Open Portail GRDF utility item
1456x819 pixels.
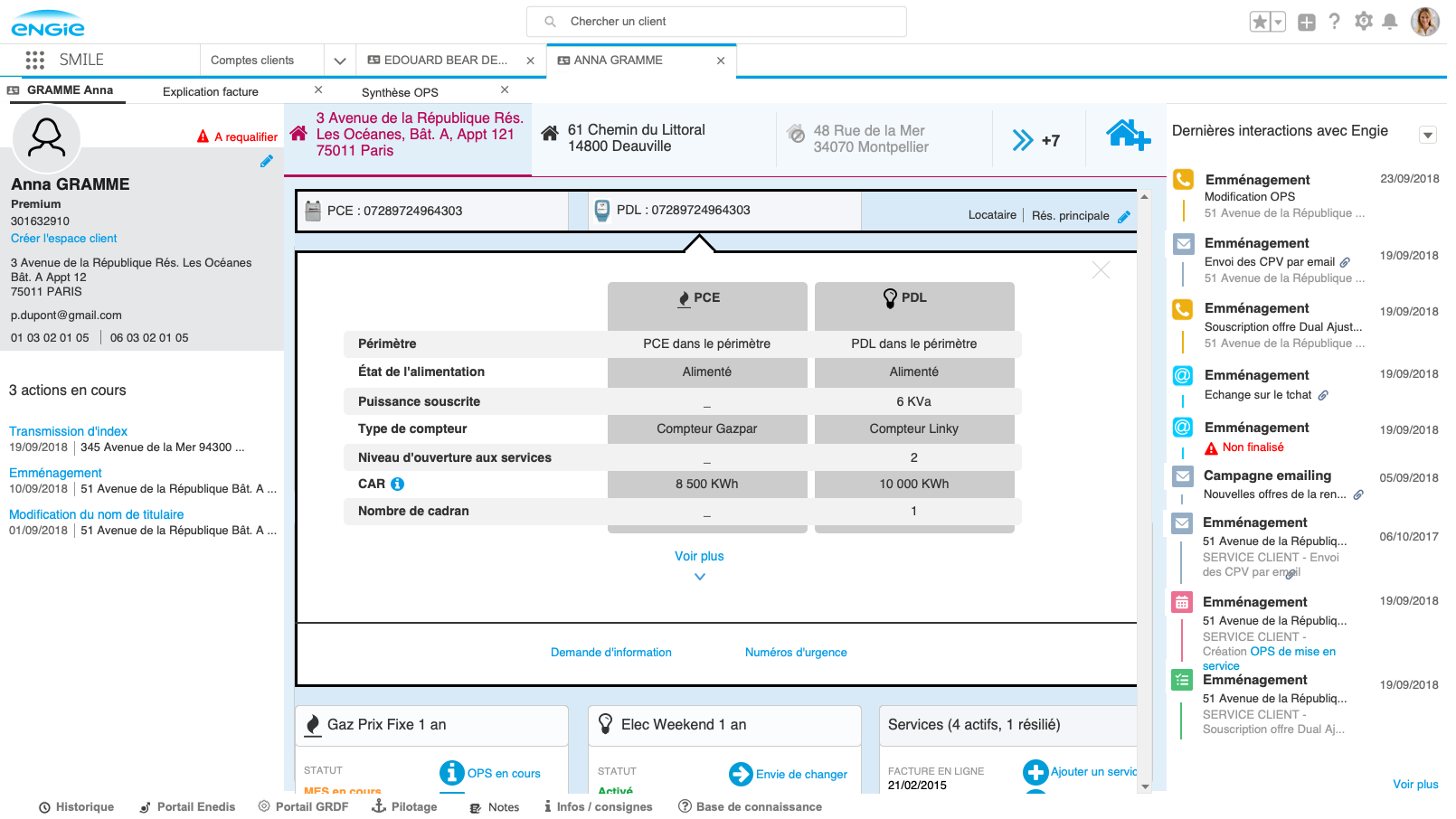coord(303,807)
